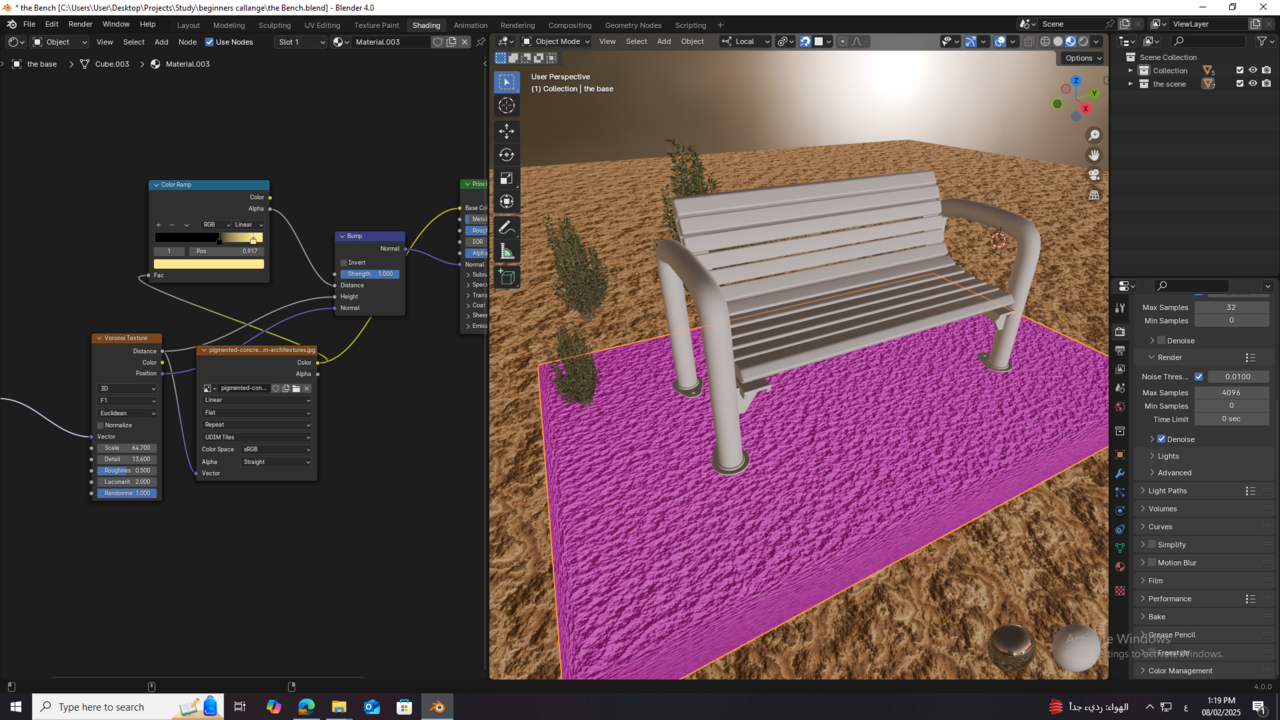Select the Move tool in viewport toolbar
The height and width of the screenshot is (720, 1280).
pos(506,130)
